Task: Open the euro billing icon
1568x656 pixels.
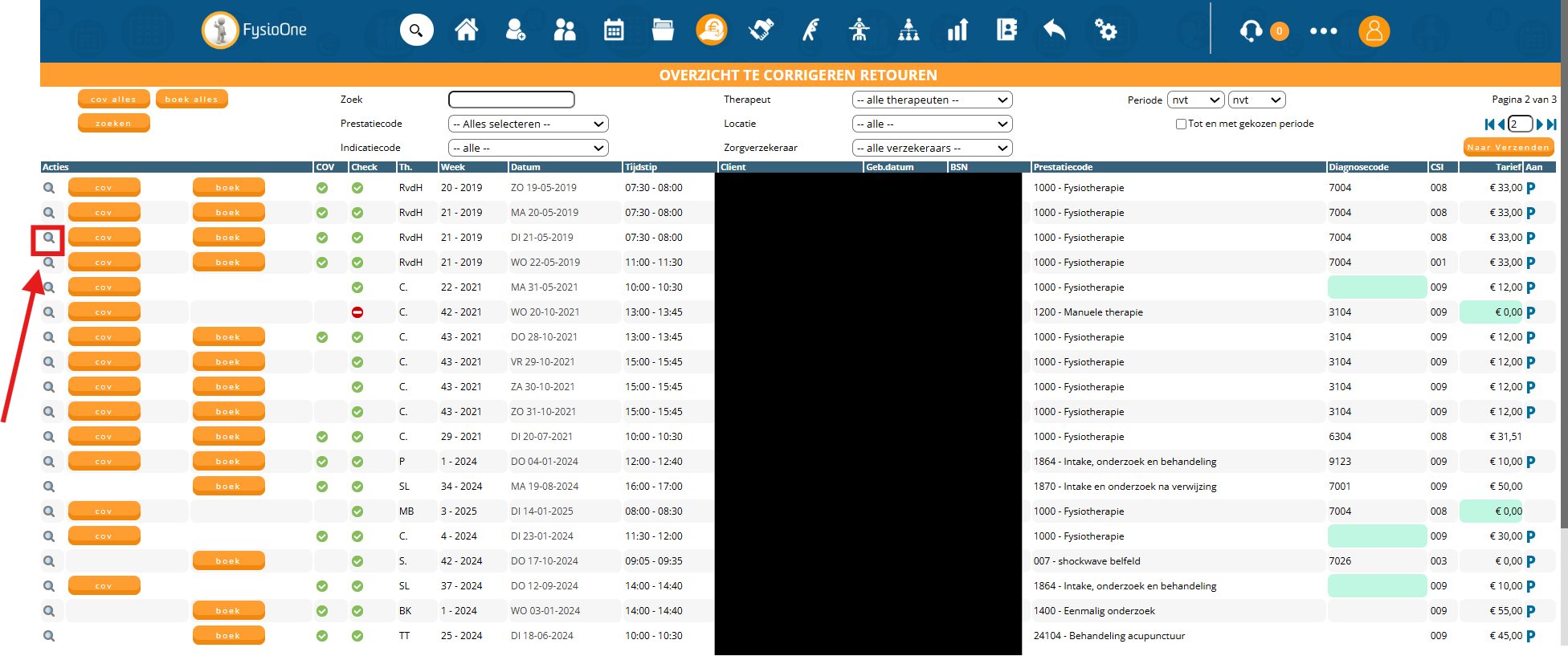Action: click(712, 31)
